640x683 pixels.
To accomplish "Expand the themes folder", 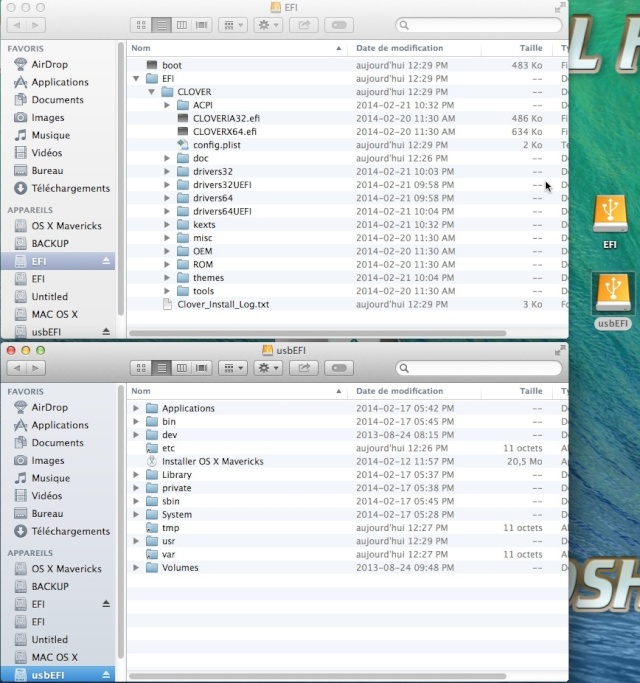I will coord(167,278).
